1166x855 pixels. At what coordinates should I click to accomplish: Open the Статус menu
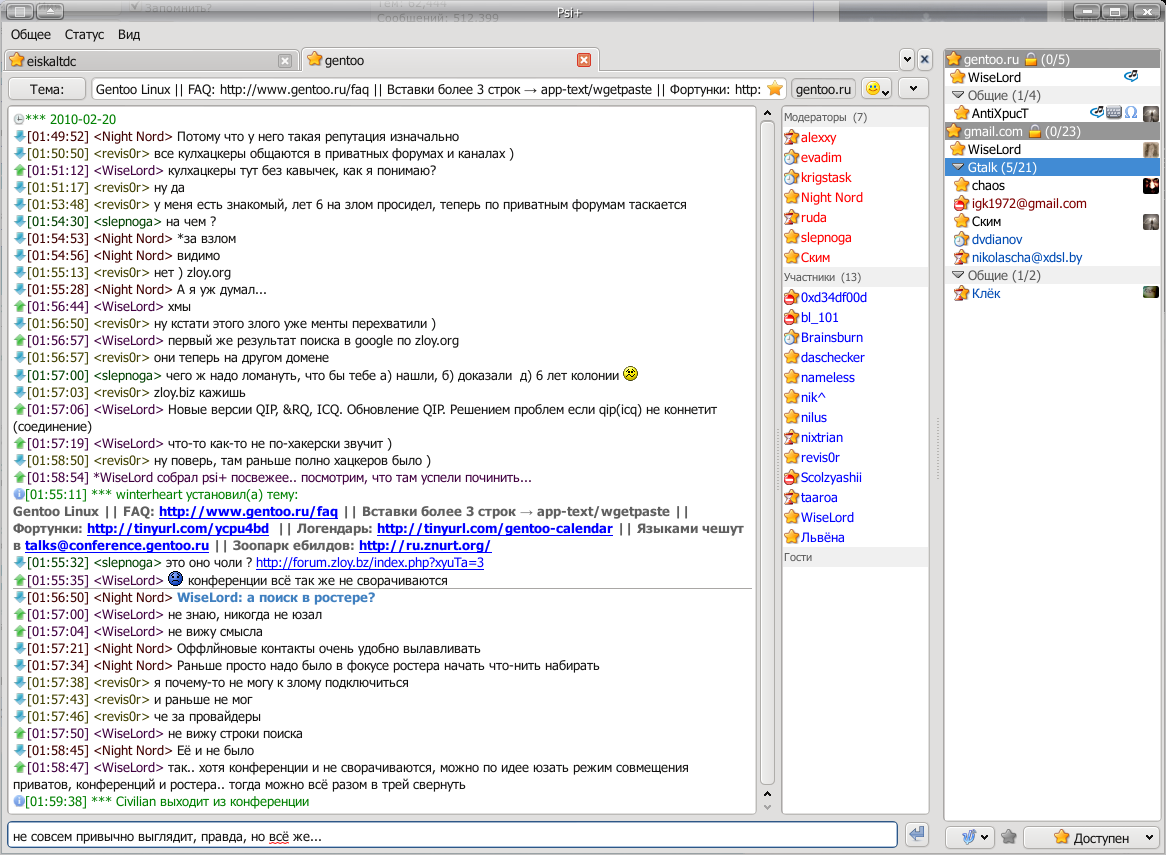click(84, 34)
